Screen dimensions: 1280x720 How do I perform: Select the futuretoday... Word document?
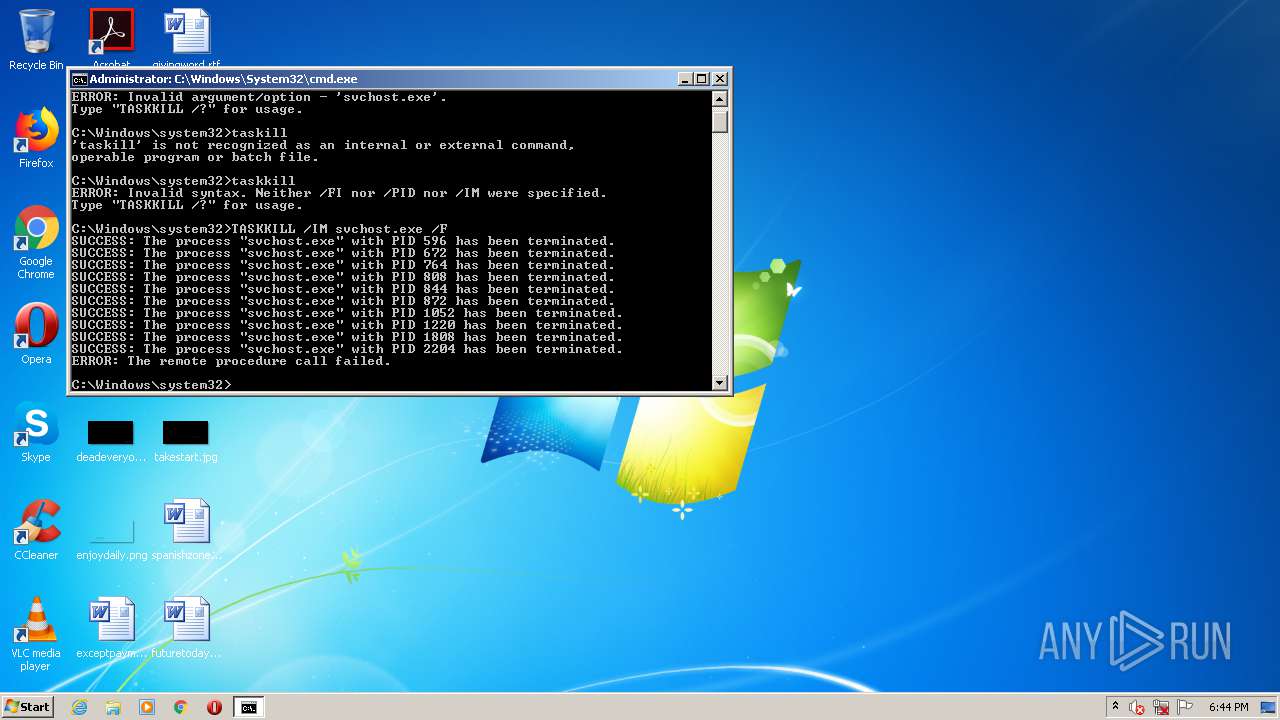[x=186, y=628]
